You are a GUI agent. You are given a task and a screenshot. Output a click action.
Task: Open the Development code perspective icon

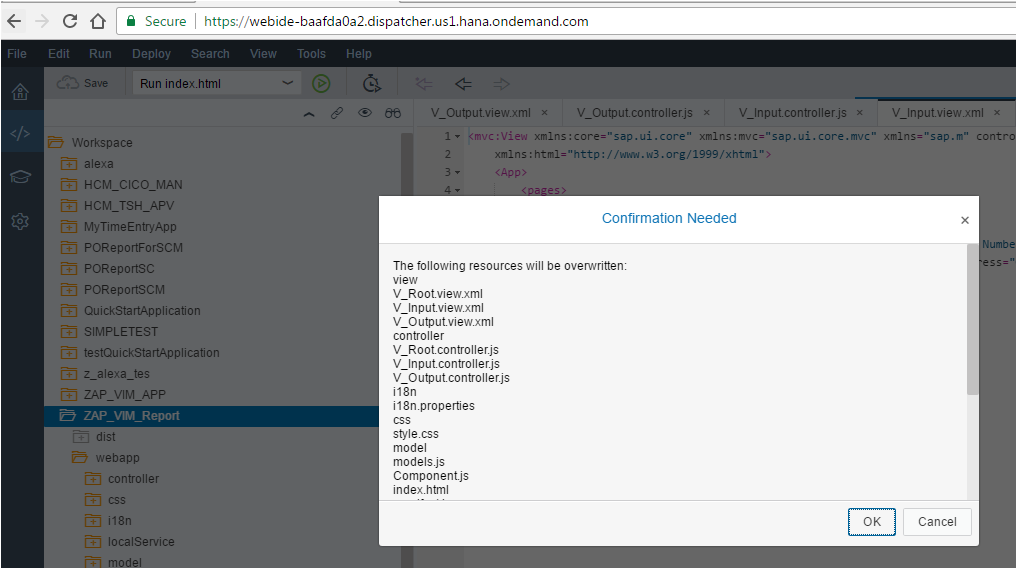click(21, 134)
